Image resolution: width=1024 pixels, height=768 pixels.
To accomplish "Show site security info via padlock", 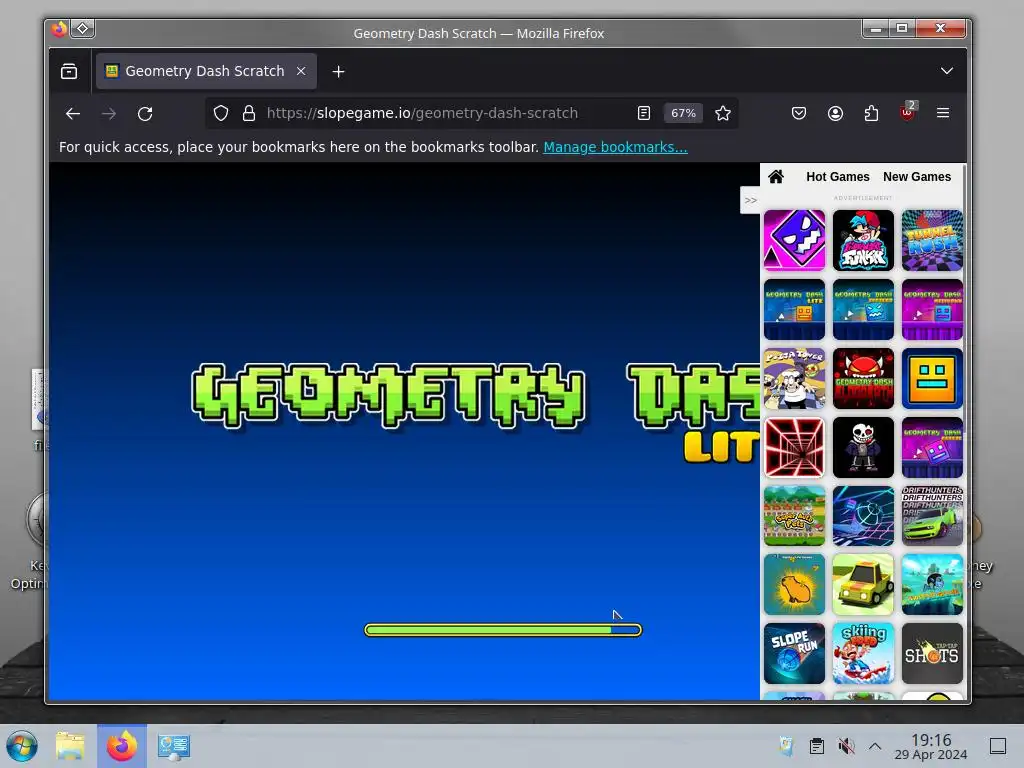I will [x=249, y=114].
